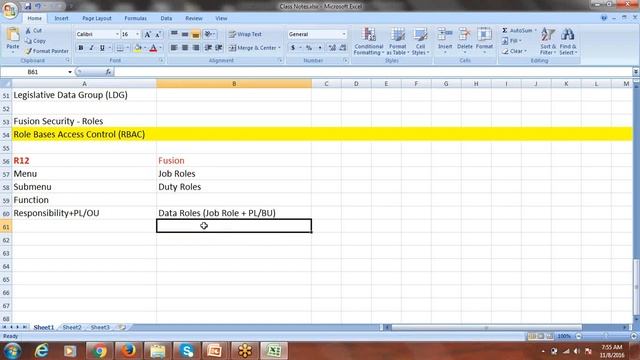640x360 pixels.
Task: Open the General number format dropdown
Action: [344, 34]
